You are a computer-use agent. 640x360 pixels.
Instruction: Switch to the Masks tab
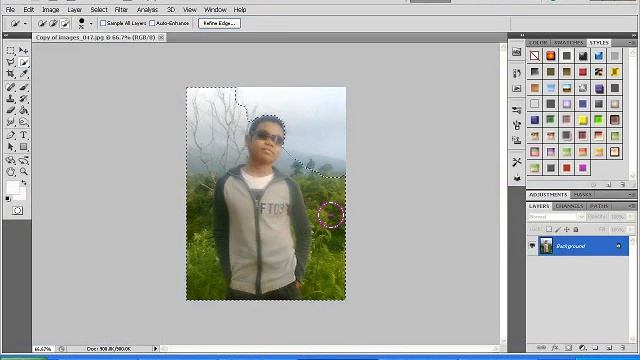[582, 195]
